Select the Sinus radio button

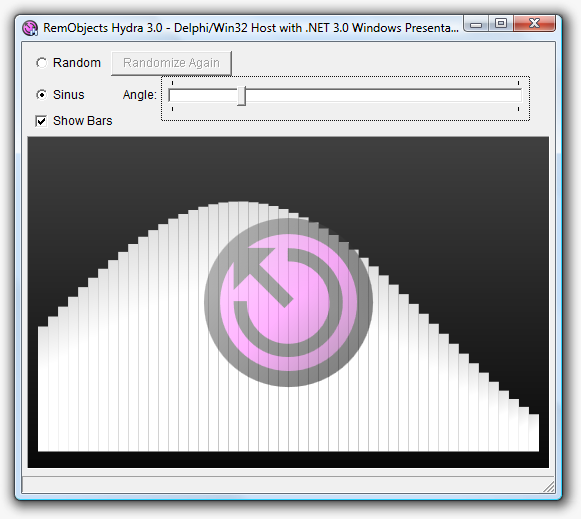[x=42, y=95]
